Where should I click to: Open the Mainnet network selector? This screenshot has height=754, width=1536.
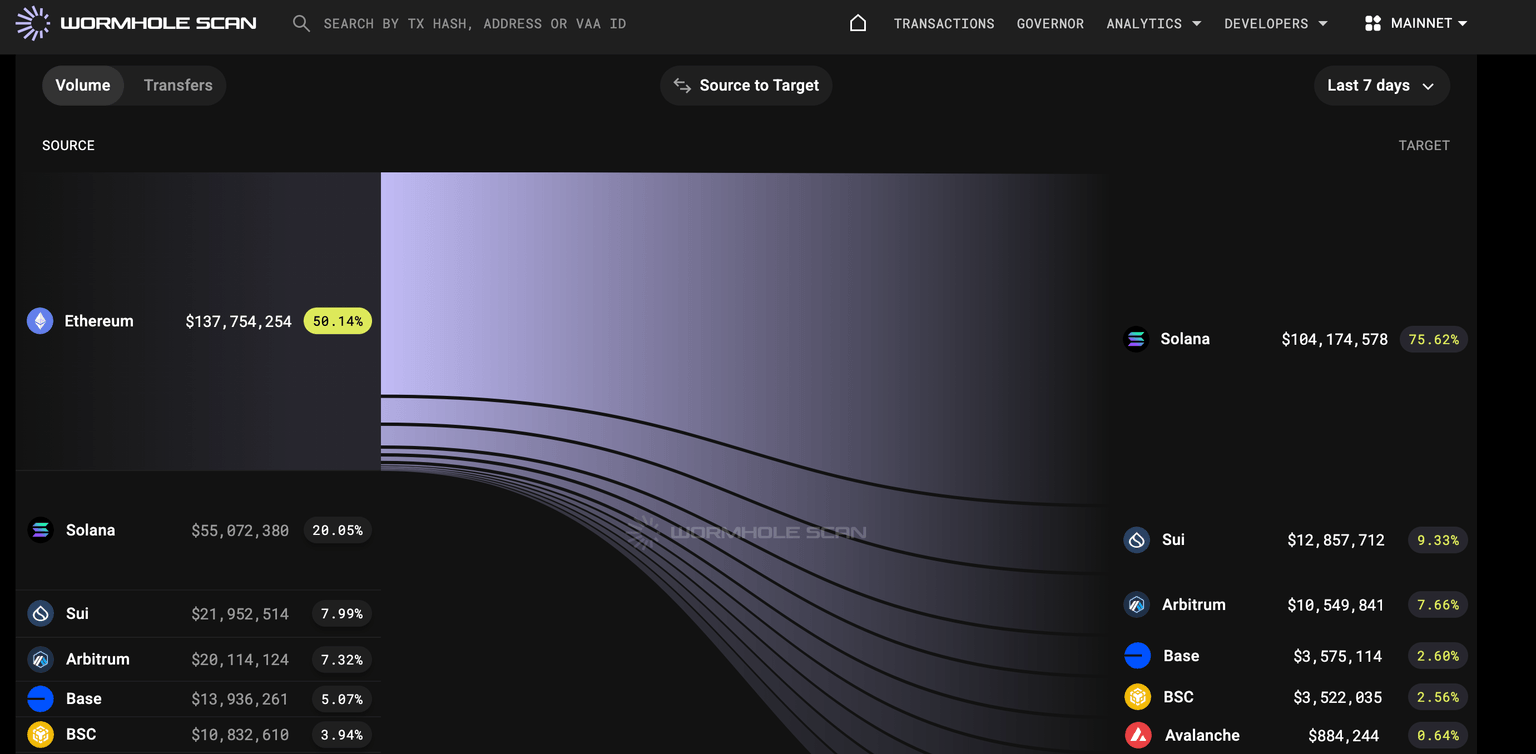tap(1415, 23)
